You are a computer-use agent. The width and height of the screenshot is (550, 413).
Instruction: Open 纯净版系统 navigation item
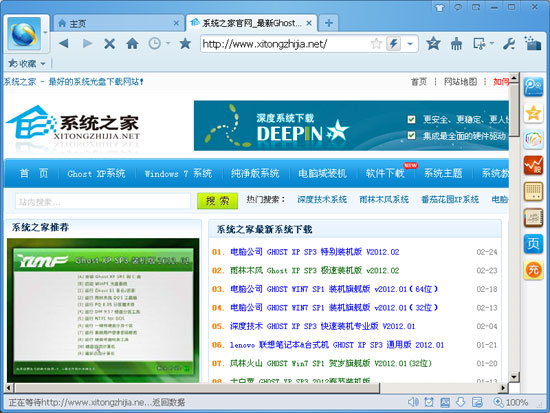coord(255,173)
